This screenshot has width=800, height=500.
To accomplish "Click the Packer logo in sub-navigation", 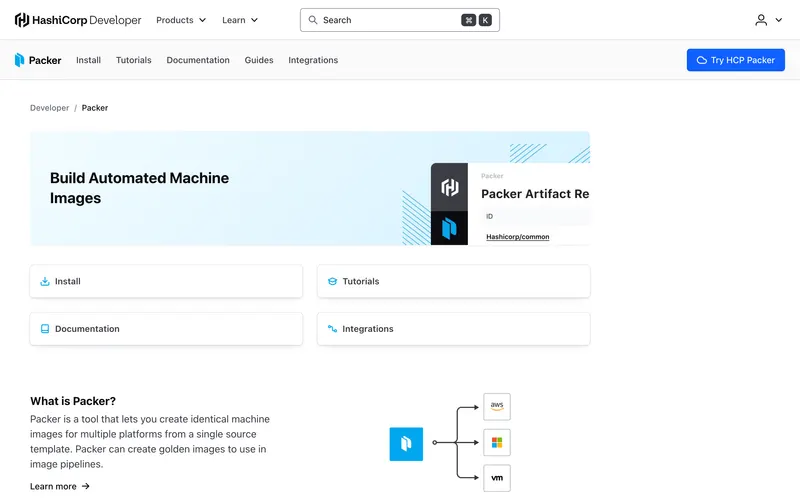I will (x=38, y=60).
